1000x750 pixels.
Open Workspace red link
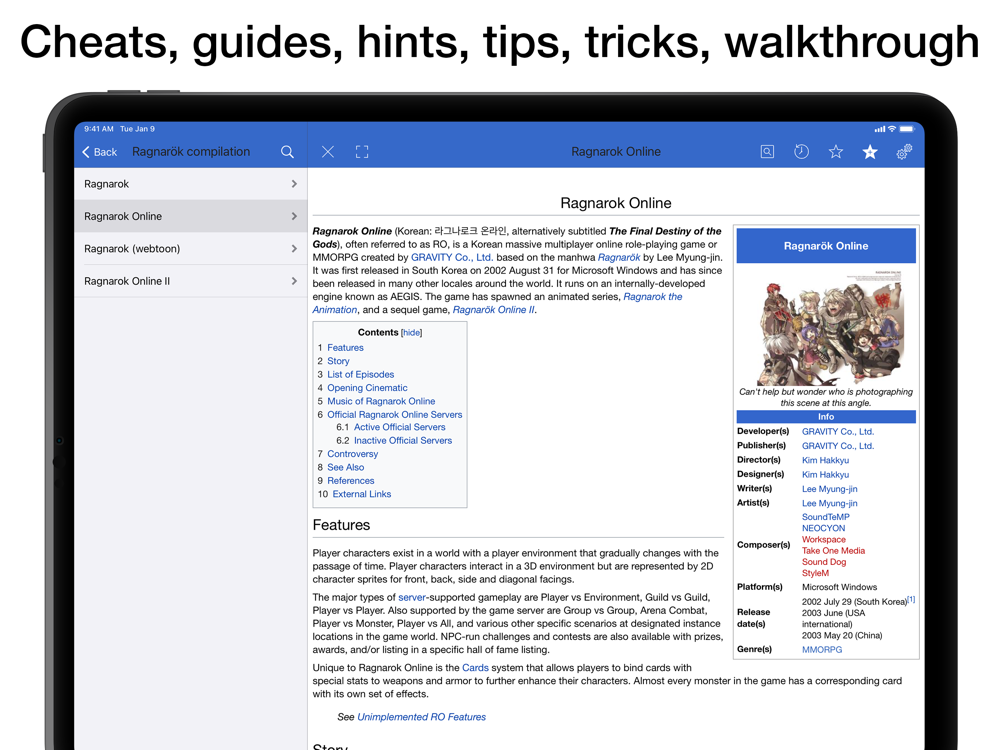tap(823, 540)
